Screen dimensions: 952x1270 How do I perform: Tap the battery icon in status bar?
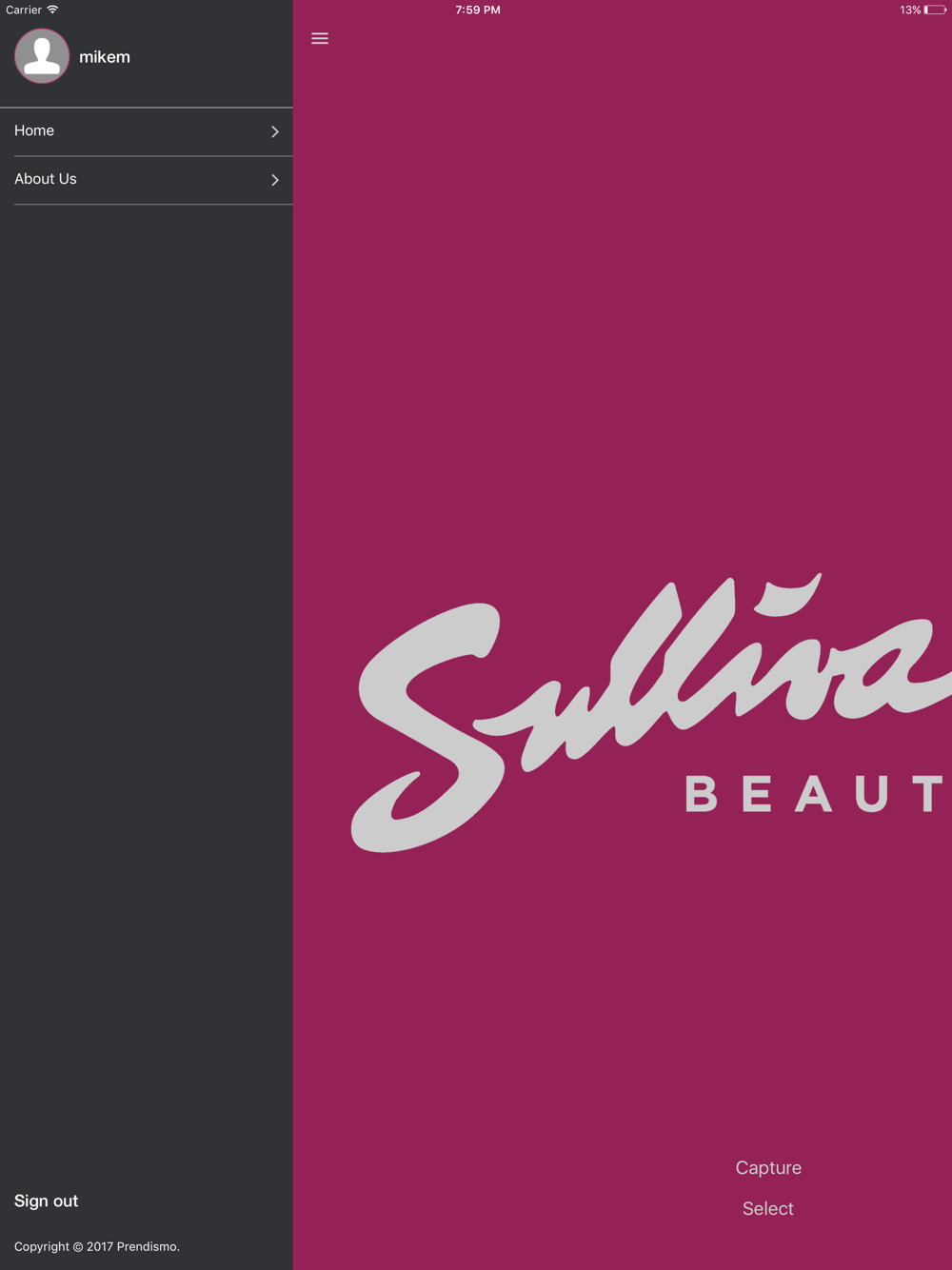click(935, 10)
